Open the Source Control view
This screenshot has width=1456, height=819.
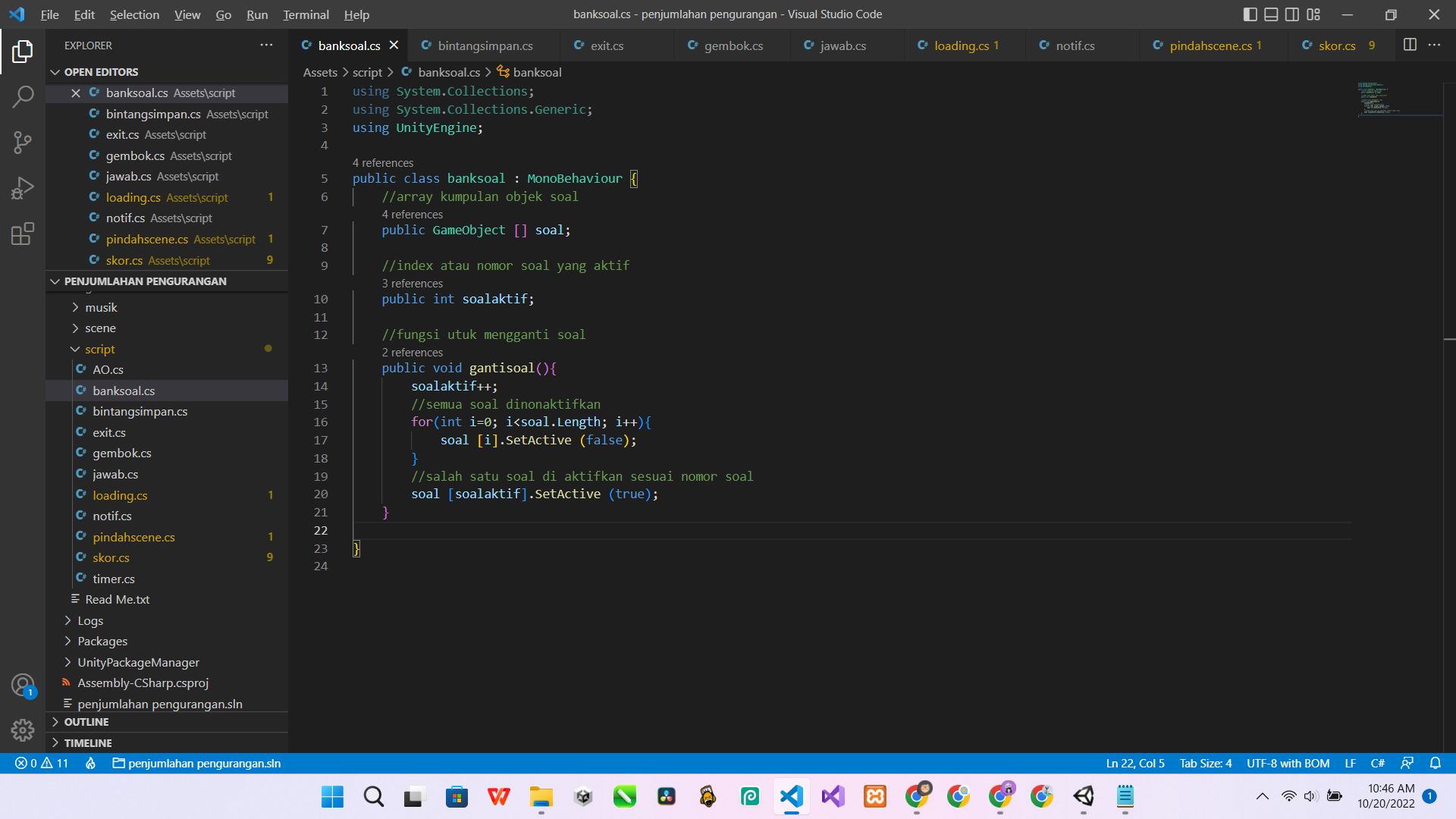point(23,142)
